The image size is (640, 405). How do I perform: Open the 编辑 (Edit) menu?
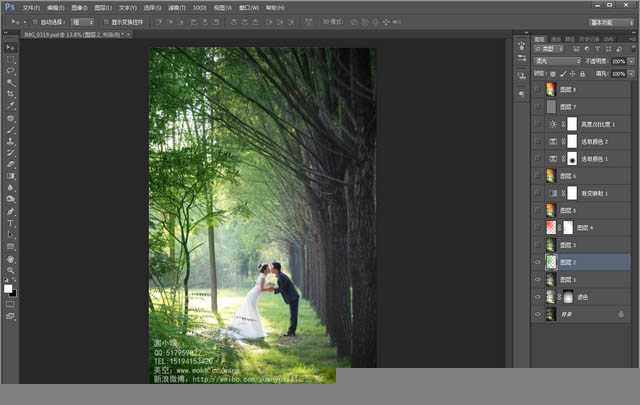click(x=56, y=8)
